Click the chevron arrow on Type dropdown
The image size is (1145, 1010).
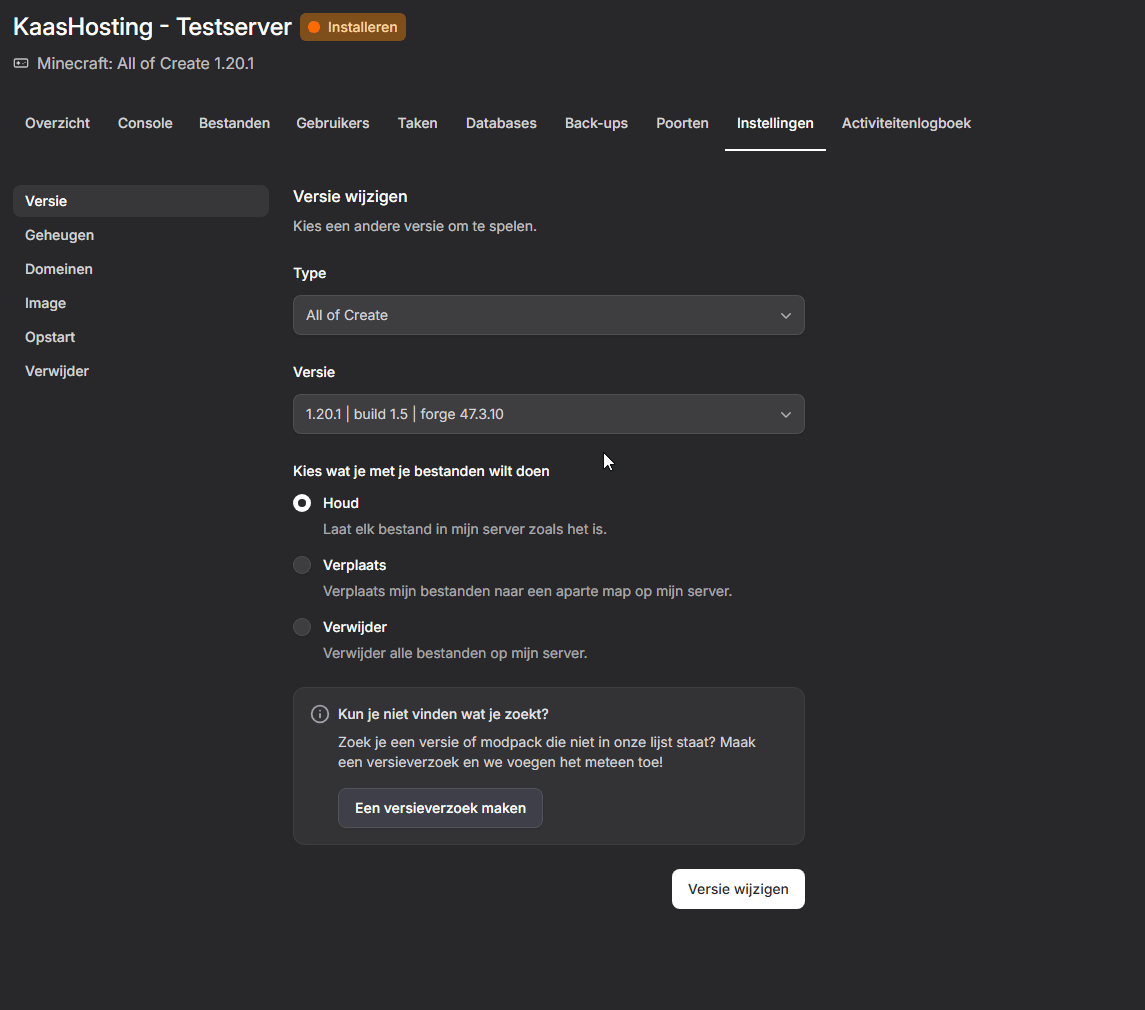pos(785,316)
